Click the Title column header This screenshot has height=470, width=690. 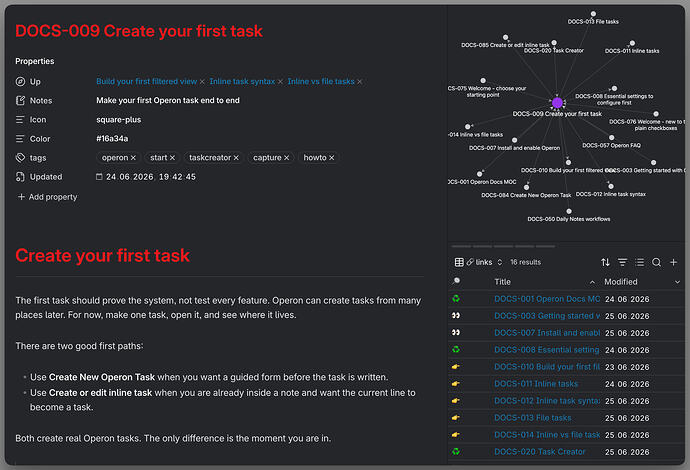pos(503,282)
